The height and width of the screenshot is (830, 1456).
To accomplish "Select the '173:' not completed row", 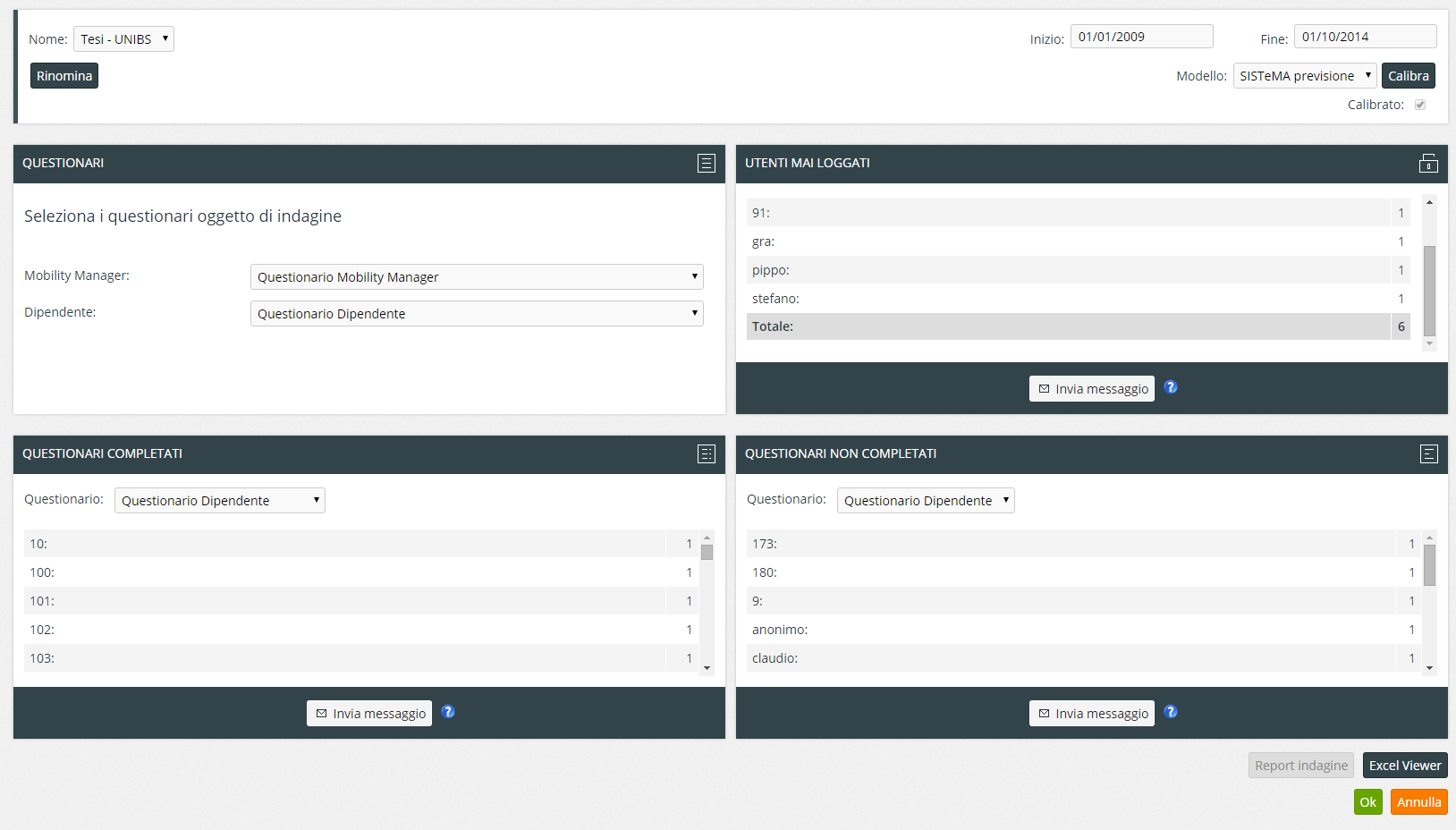I will [1084, 544].
